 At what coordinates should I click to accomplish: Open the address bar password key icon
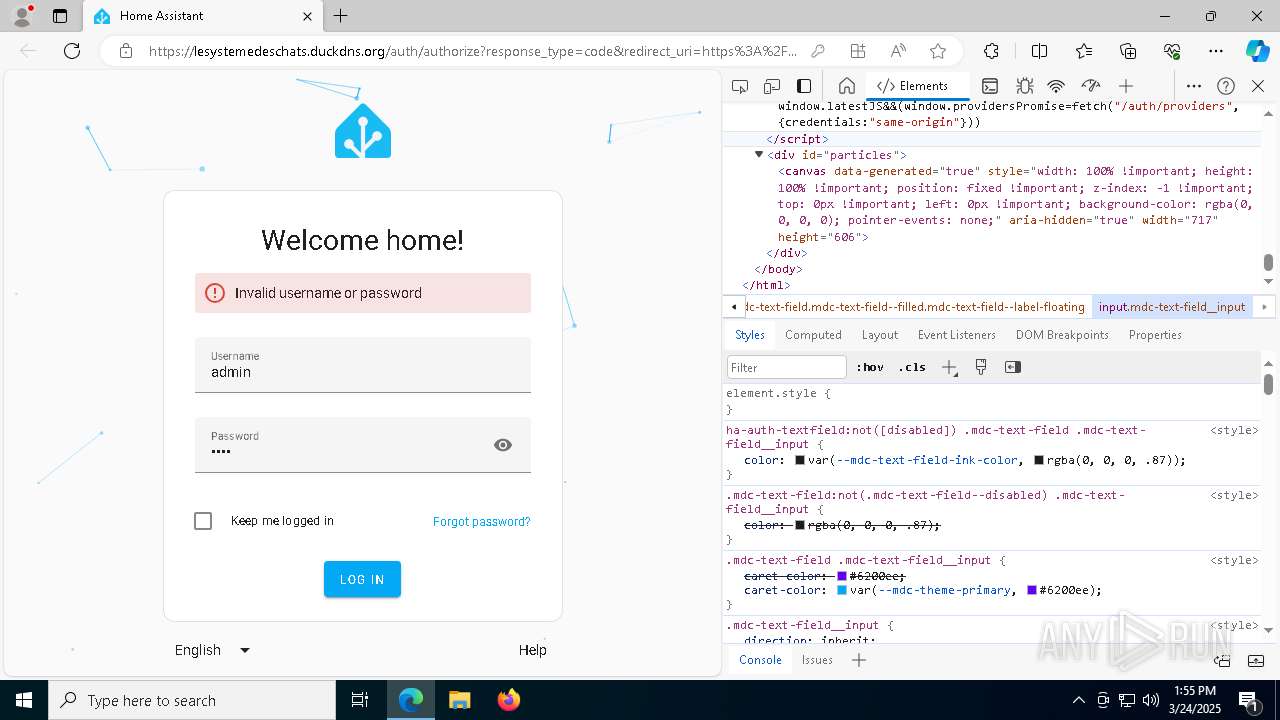818,51
